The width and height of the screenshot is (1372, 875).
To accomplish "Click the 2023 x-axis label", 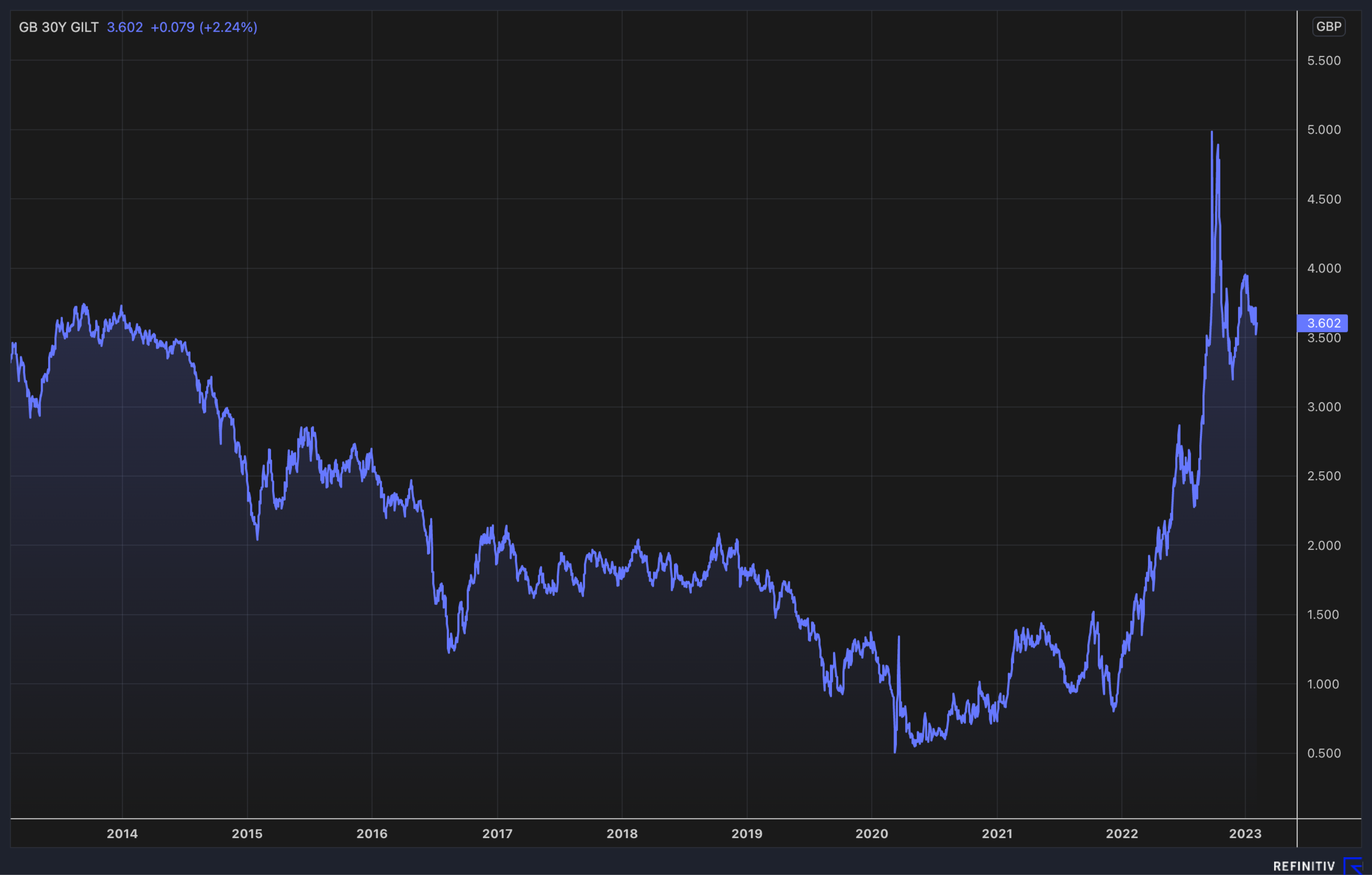I will [1245, 834].
